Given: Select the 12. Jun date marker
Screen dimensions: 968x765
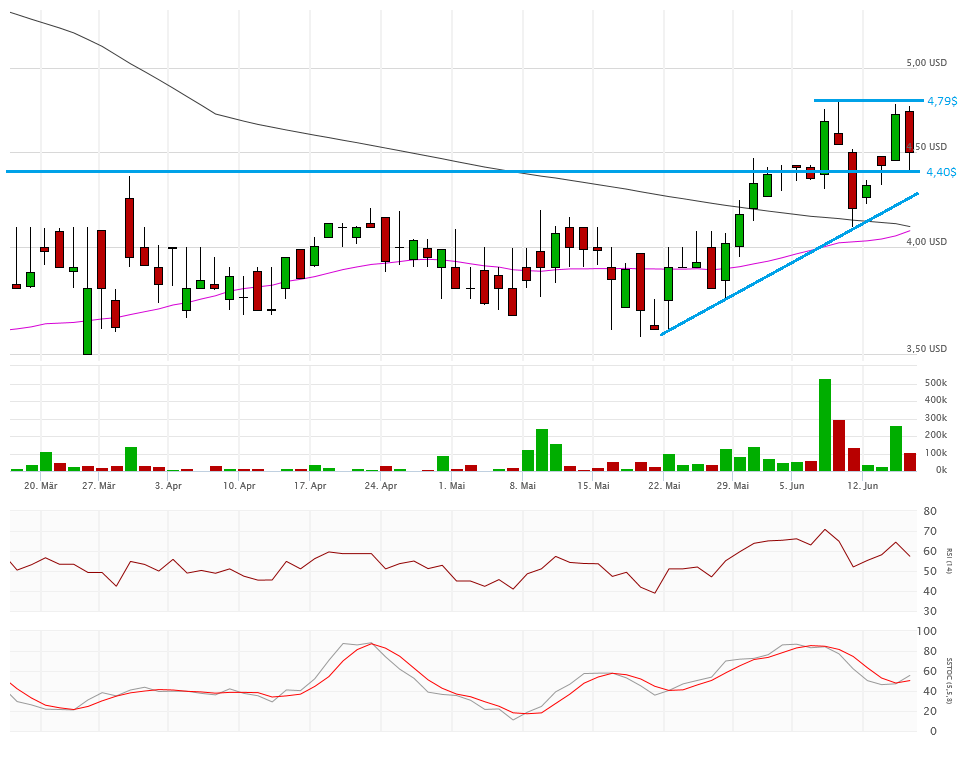Looking at the screenshot, I should (x=862, y=486).
